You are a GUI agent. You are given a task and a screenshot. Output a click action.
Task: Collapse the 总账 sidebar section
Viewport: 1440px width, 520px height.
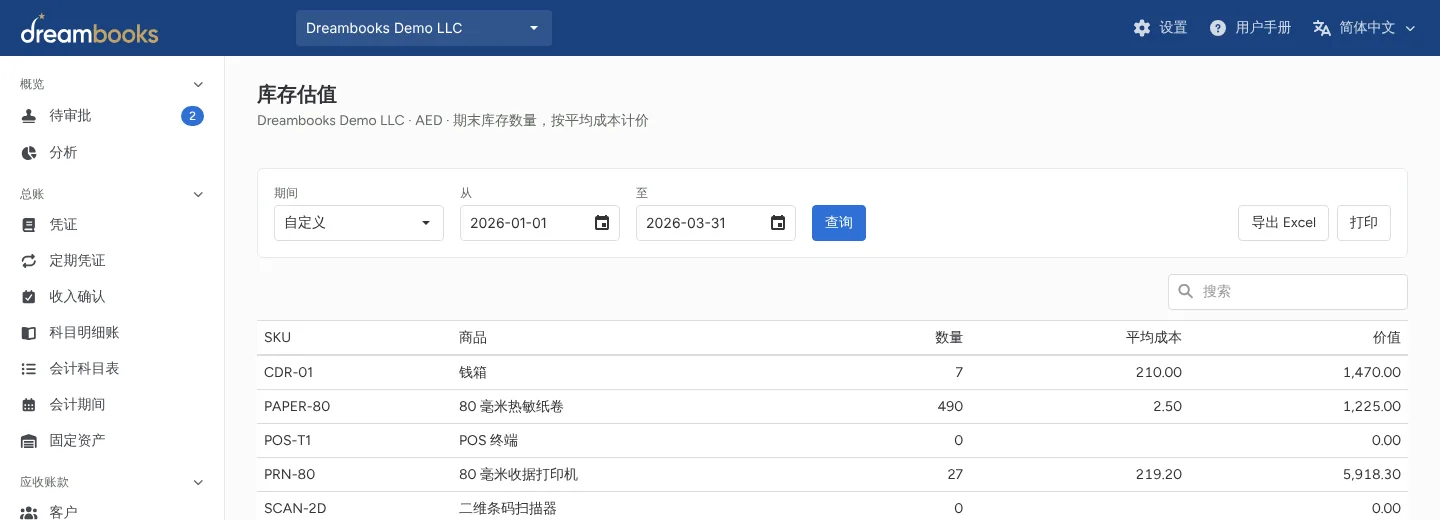(198, 194)
